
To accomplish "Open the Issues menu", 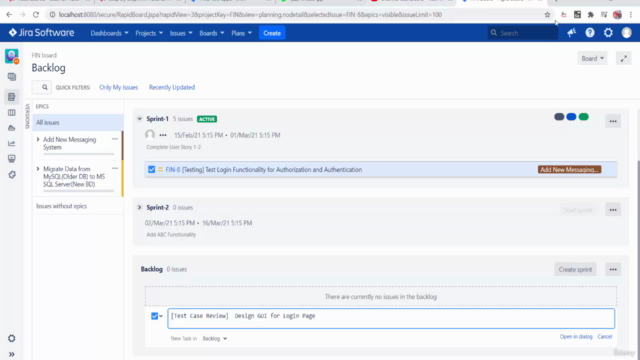I will [181, 33].
